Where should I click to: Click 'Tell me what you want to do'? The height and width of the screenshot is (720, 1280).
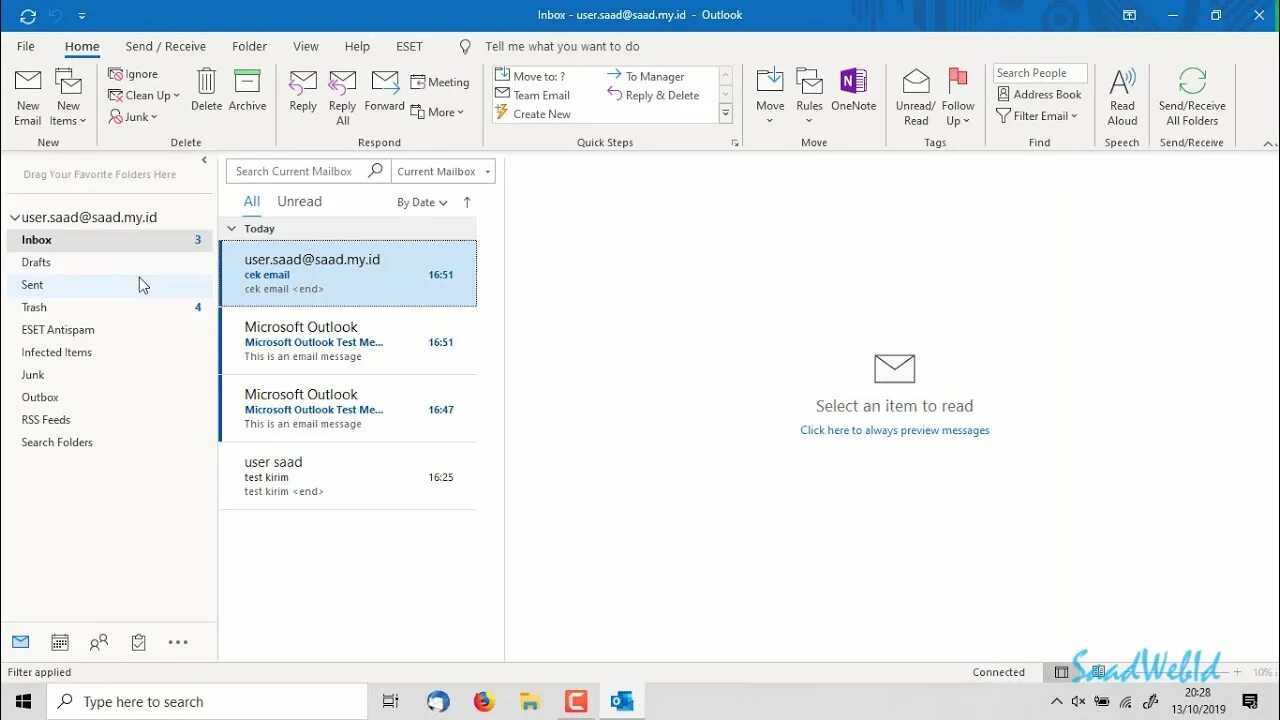[x=562, y=46]
